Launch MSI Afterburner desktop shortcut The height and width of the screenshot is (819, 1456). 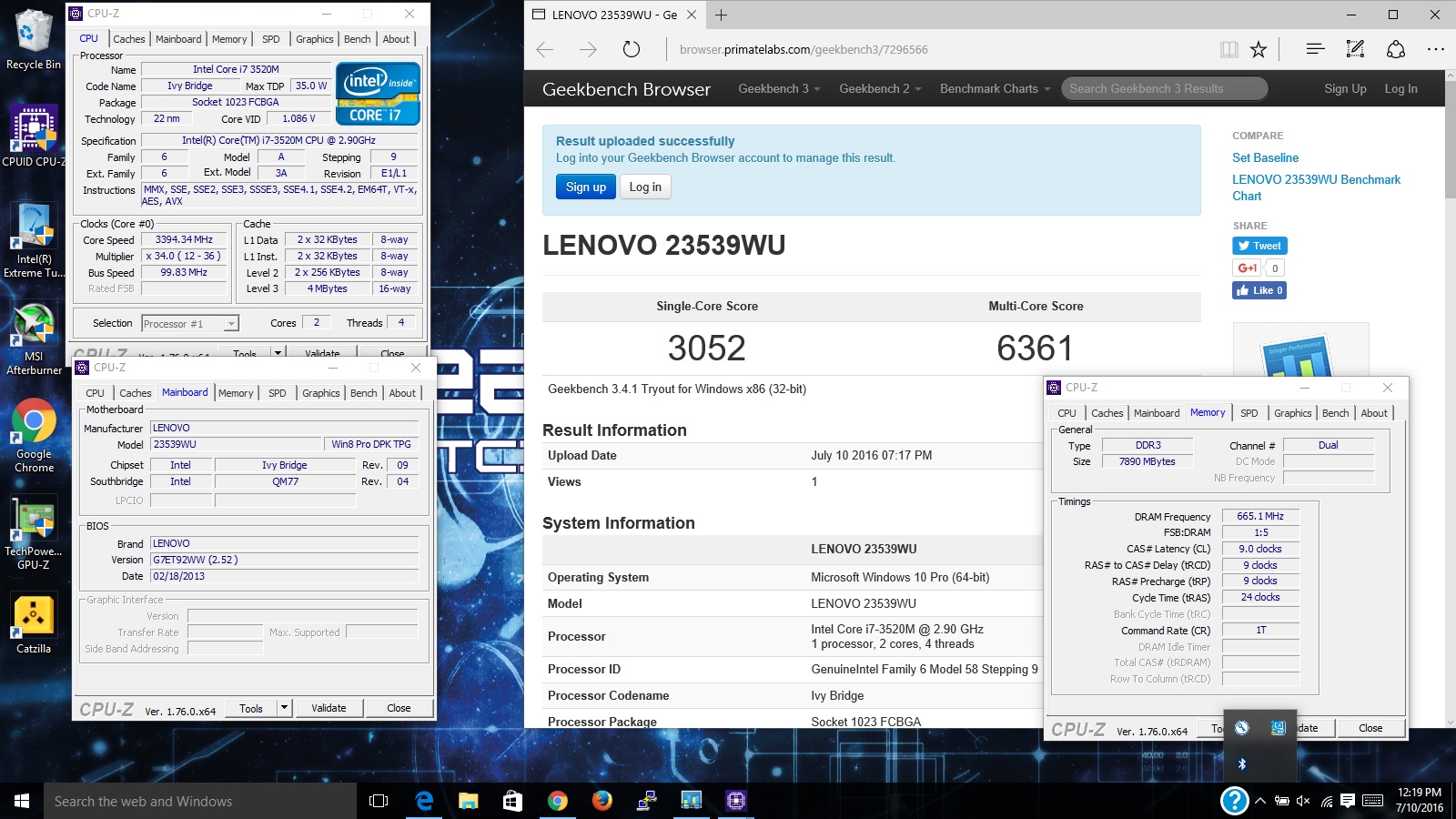(x=34, y=339)
